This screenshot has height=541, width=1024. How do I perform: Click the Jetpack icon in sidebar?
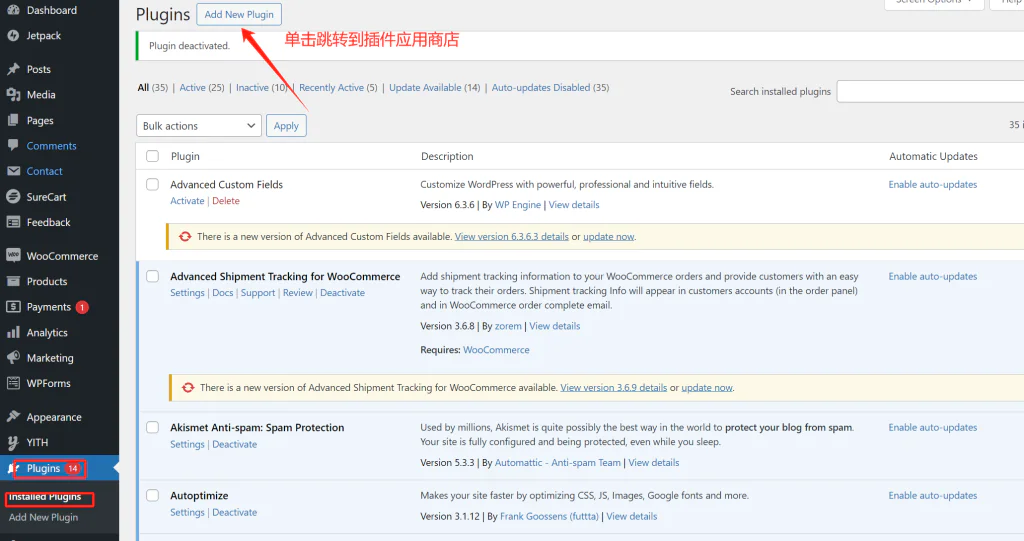coord(13,36)
